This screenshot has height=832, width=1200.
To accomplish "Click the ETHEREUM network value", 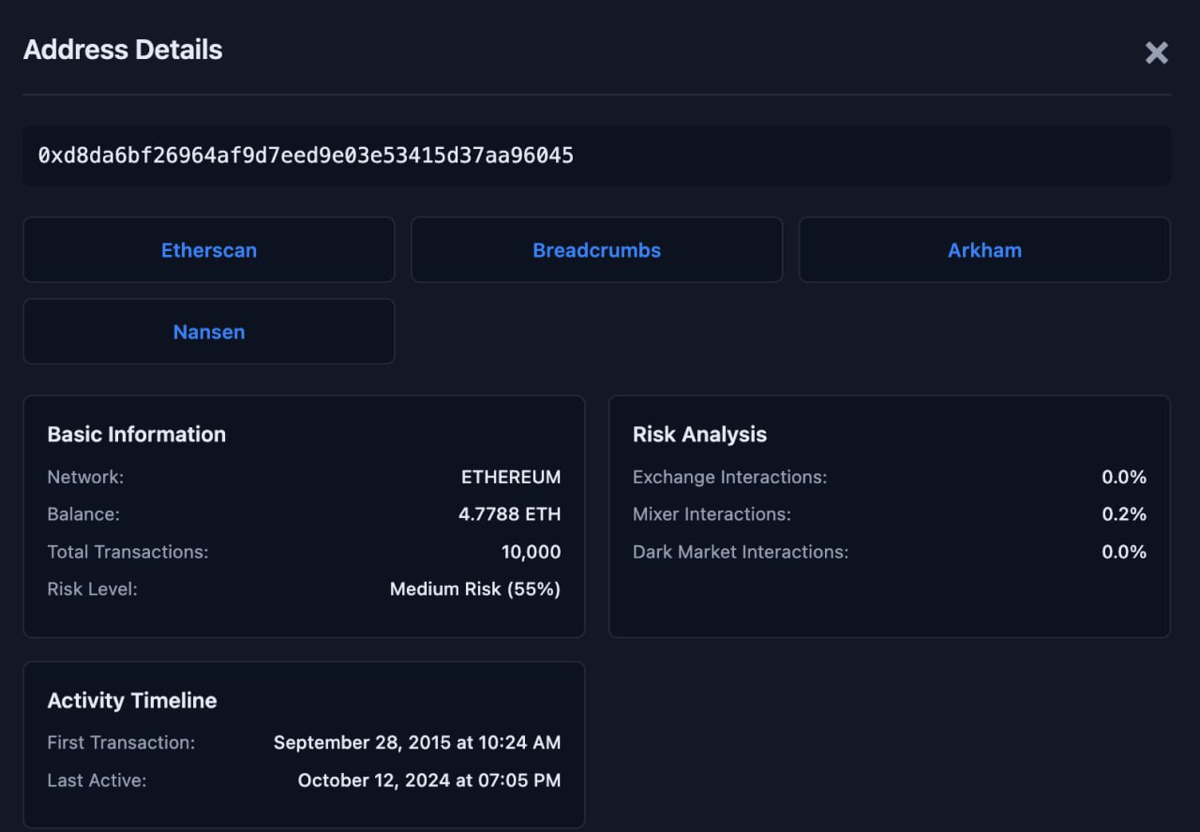I will [x=511, y=477].
